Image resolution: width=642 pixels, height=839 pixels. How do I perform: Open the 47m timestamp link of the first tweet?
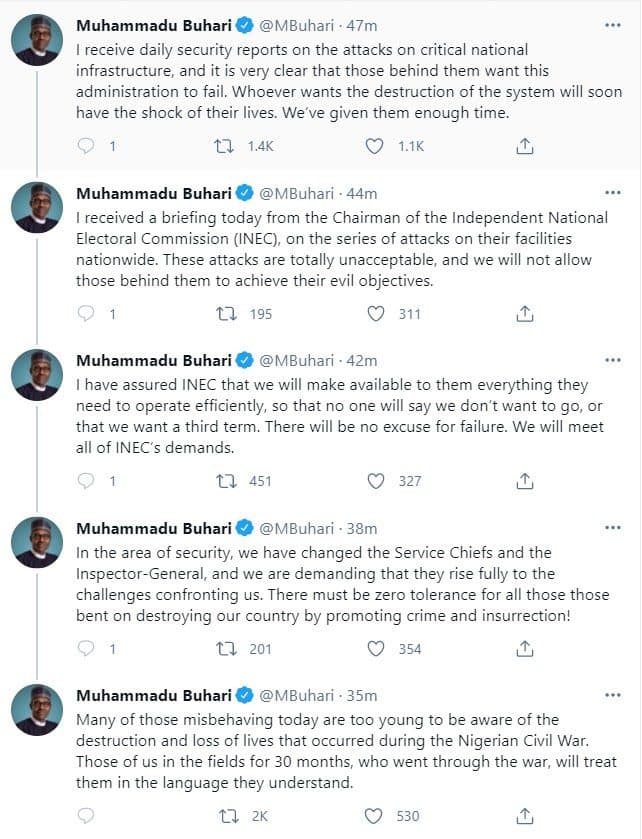[361, 26]
